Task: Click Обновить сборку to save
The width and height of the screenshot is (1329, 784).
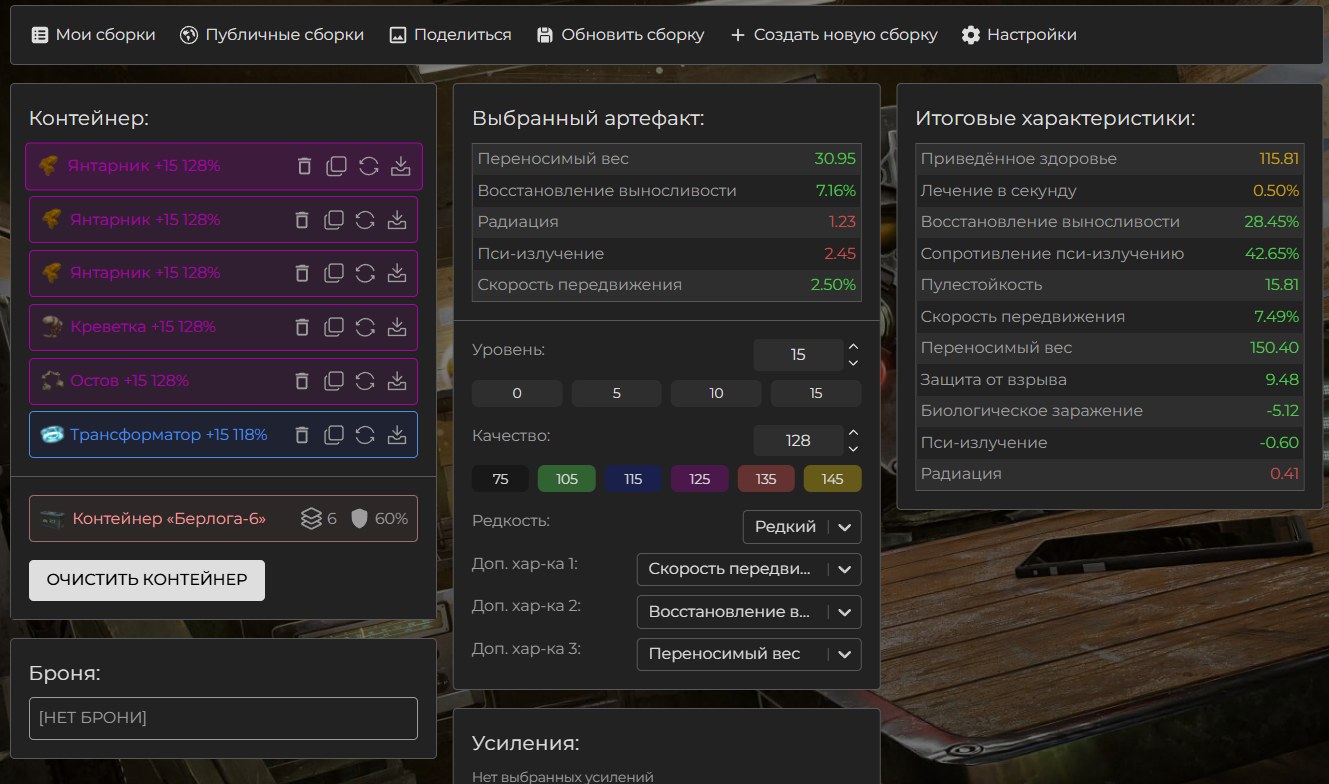Action: (x=620, y=35)
